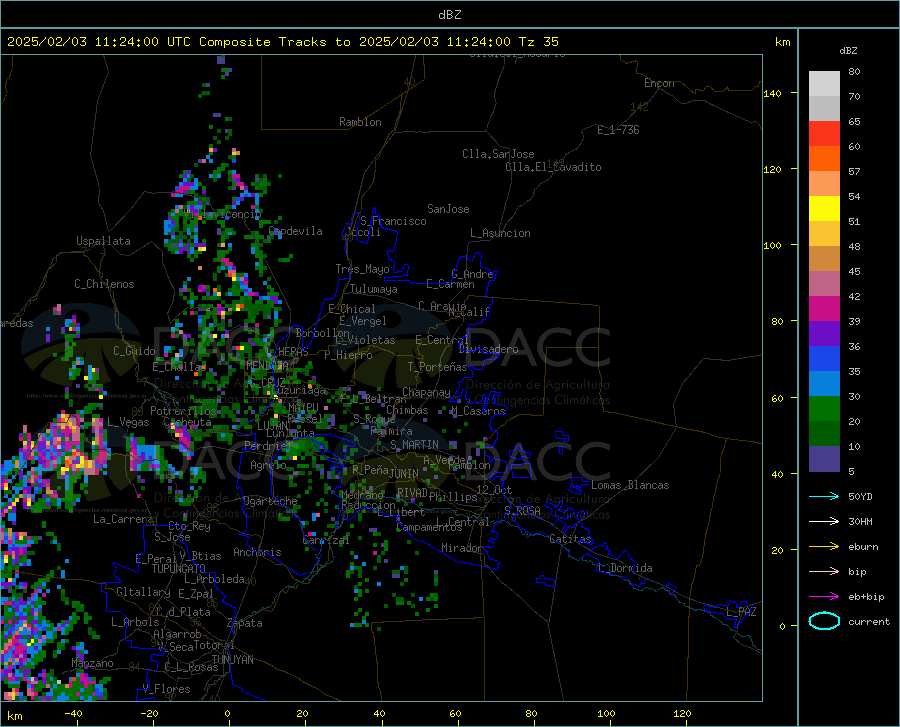Click the 'C_Guido' map label
900x727 pixels.
134,351
